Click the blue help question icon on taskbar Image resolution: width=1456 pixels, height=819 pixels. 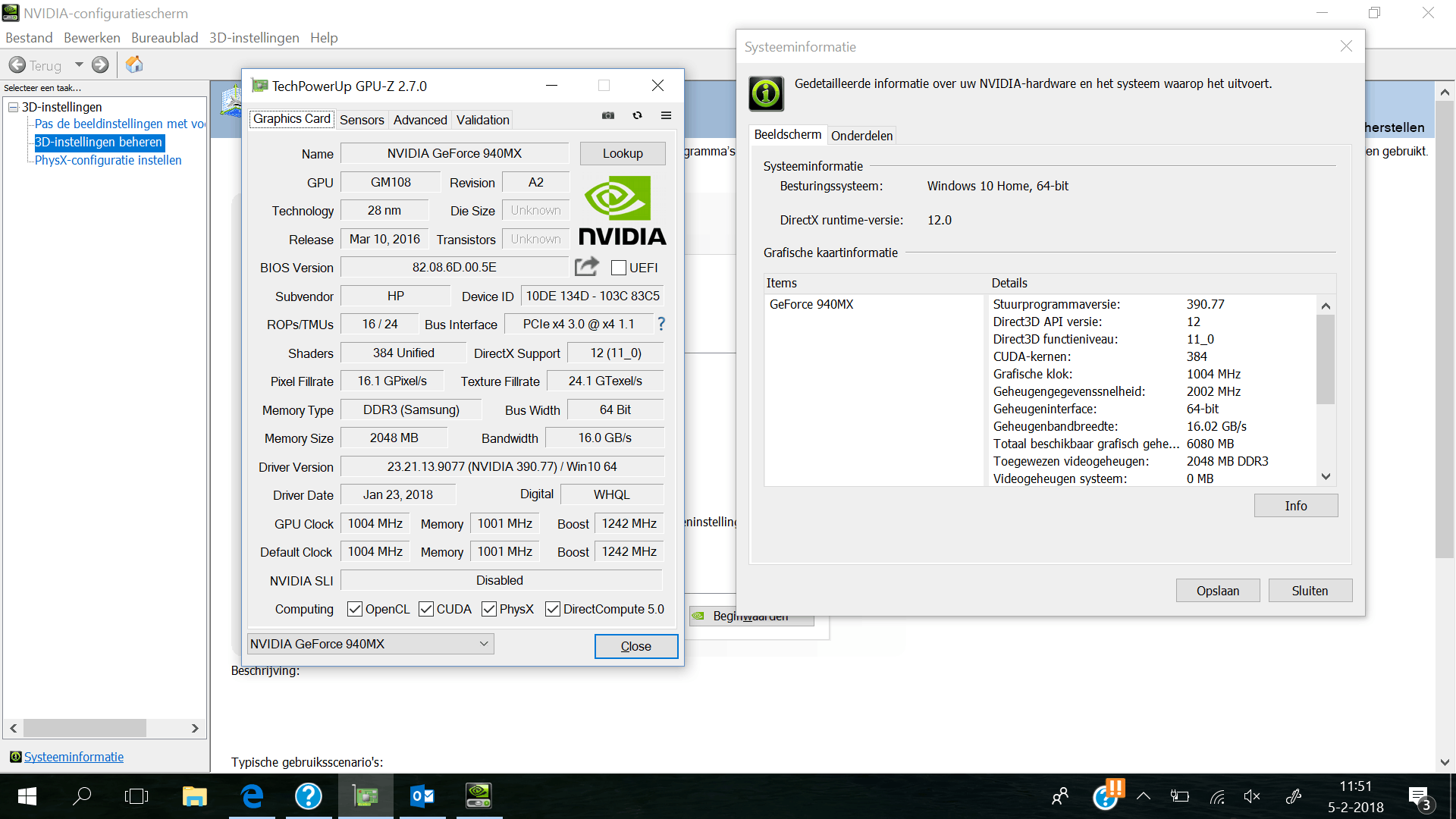click(x=309, y=796)
